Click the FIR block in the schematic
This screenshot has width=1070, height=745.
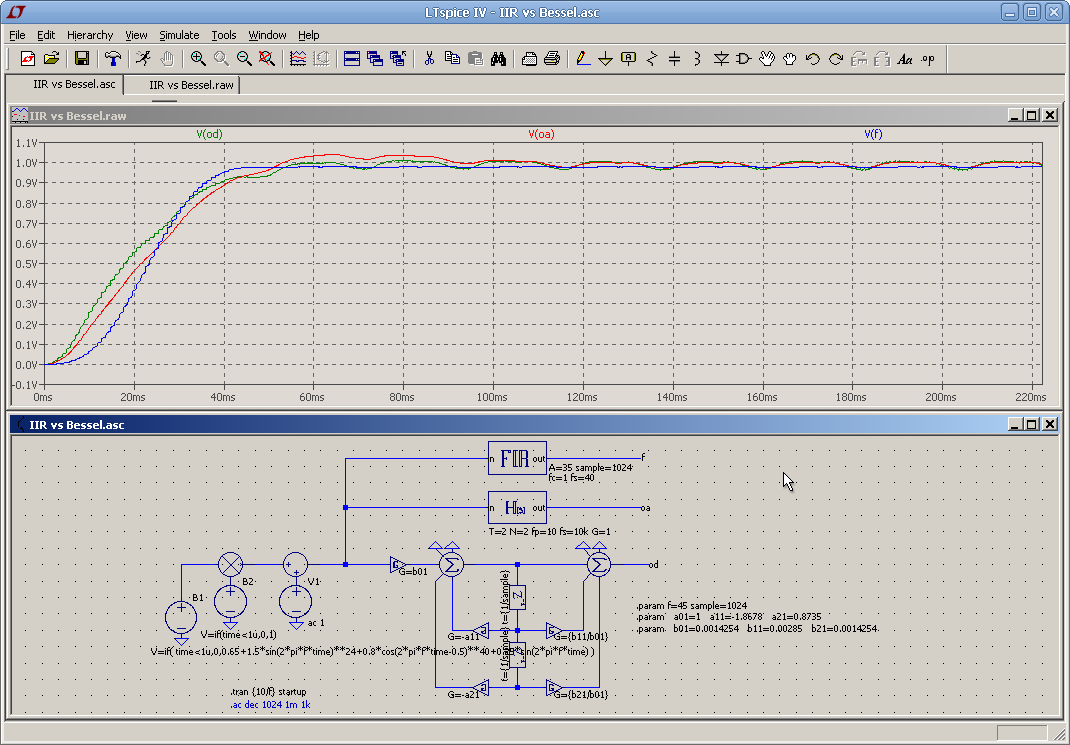(x=516, y=460)
